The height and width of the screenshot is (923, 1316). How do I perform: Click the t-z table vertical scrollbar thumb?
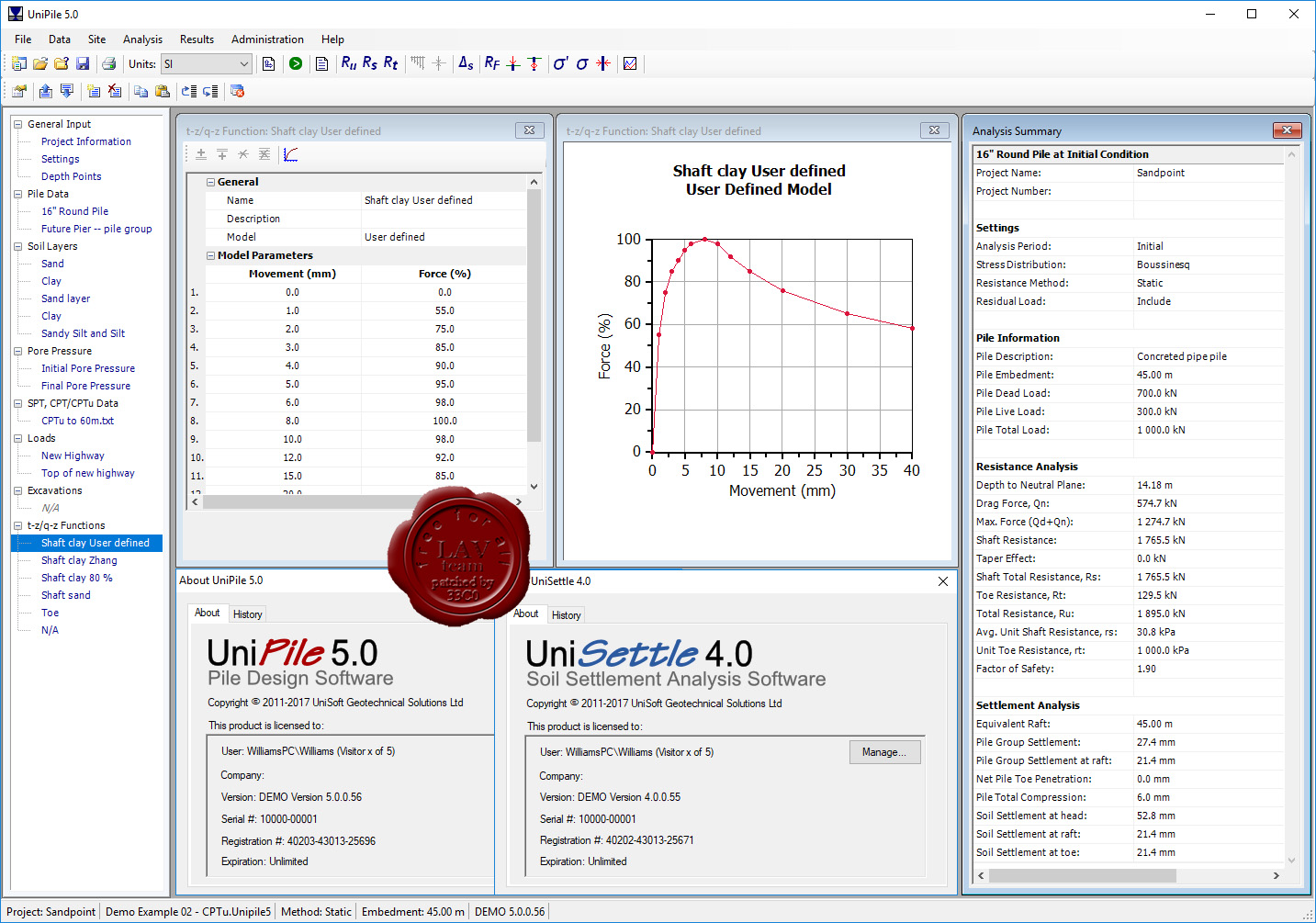point(534,317)
